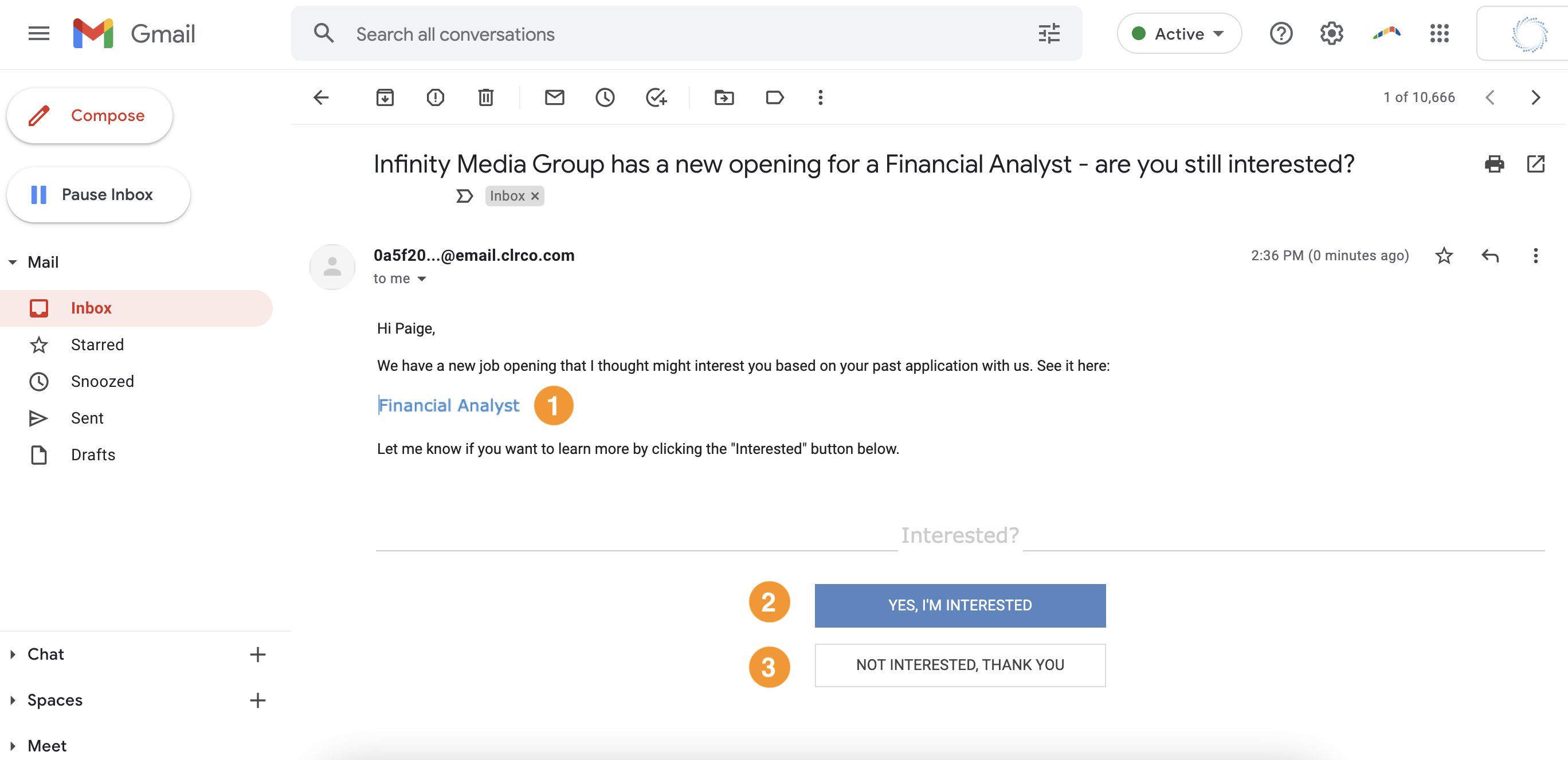Reply to the message

tap(1489, 256)
